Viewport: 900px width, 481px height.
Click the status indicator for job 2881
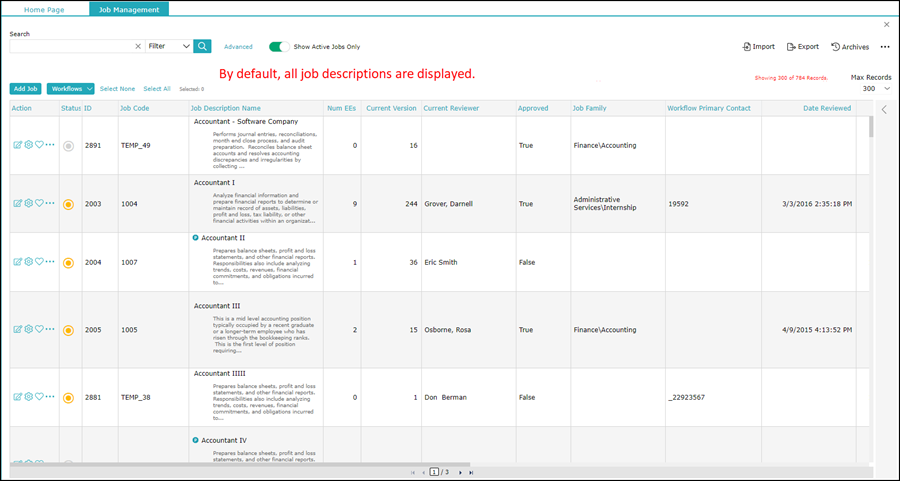(68, 398)
